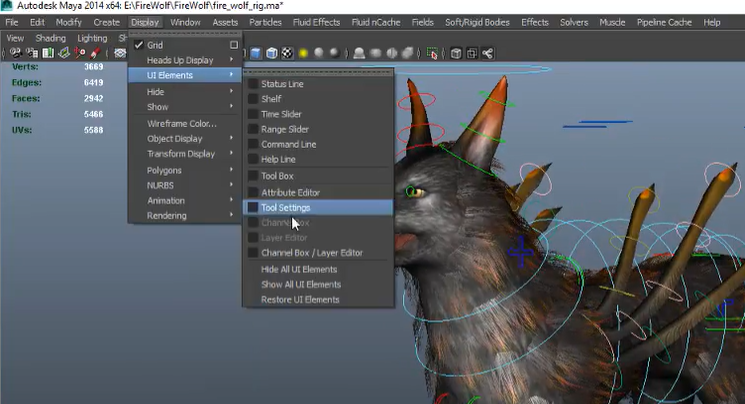Click the camera Bookmarks icon

(48, 53)
